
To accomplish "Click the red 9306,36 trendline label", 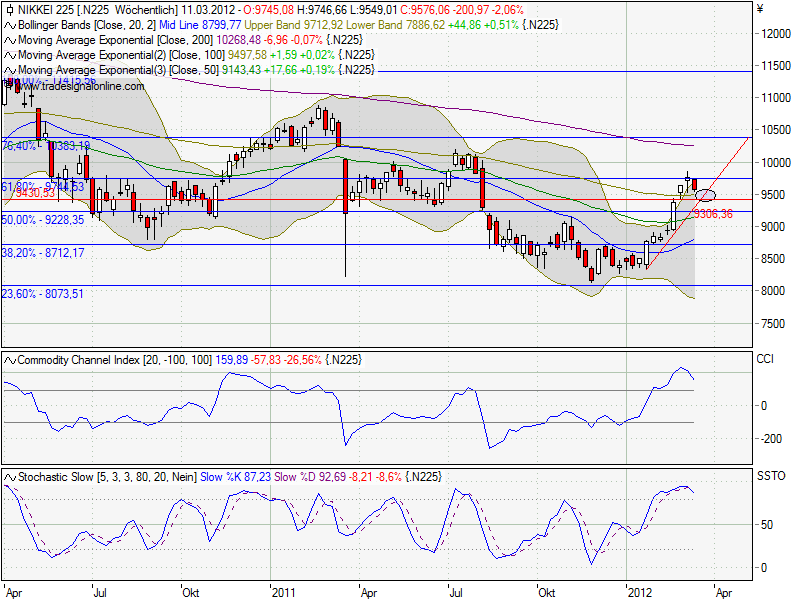I will click(x=713, y=214).
